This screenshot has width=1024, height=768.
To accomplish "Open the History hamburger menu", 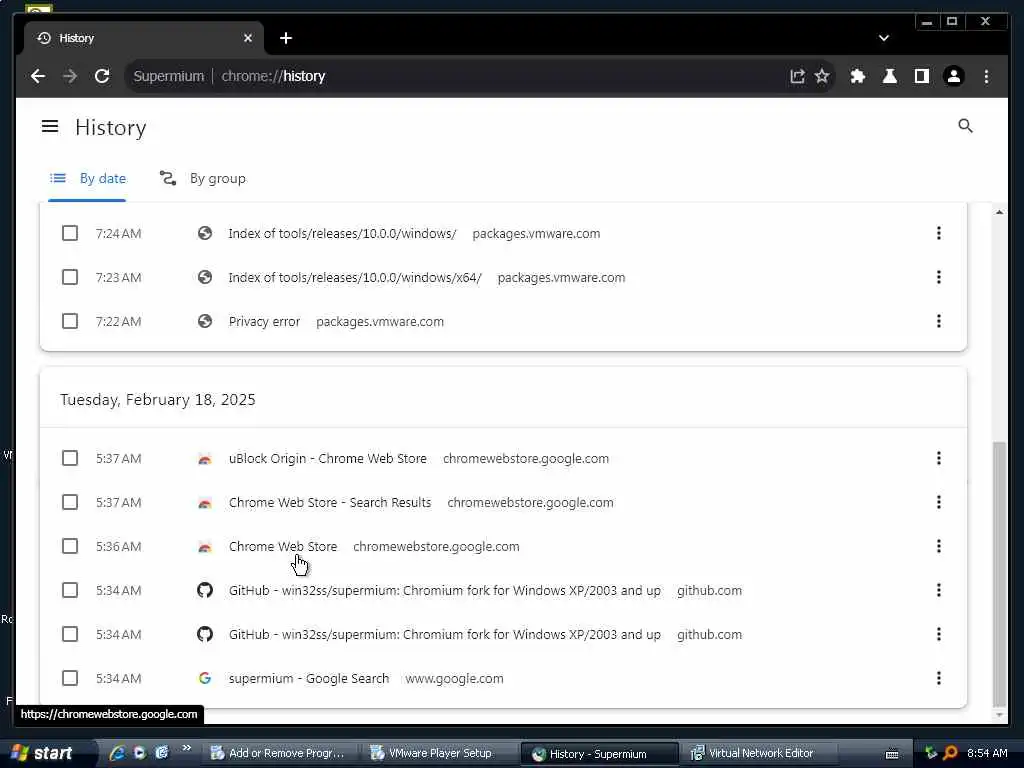I will [50, 126].
